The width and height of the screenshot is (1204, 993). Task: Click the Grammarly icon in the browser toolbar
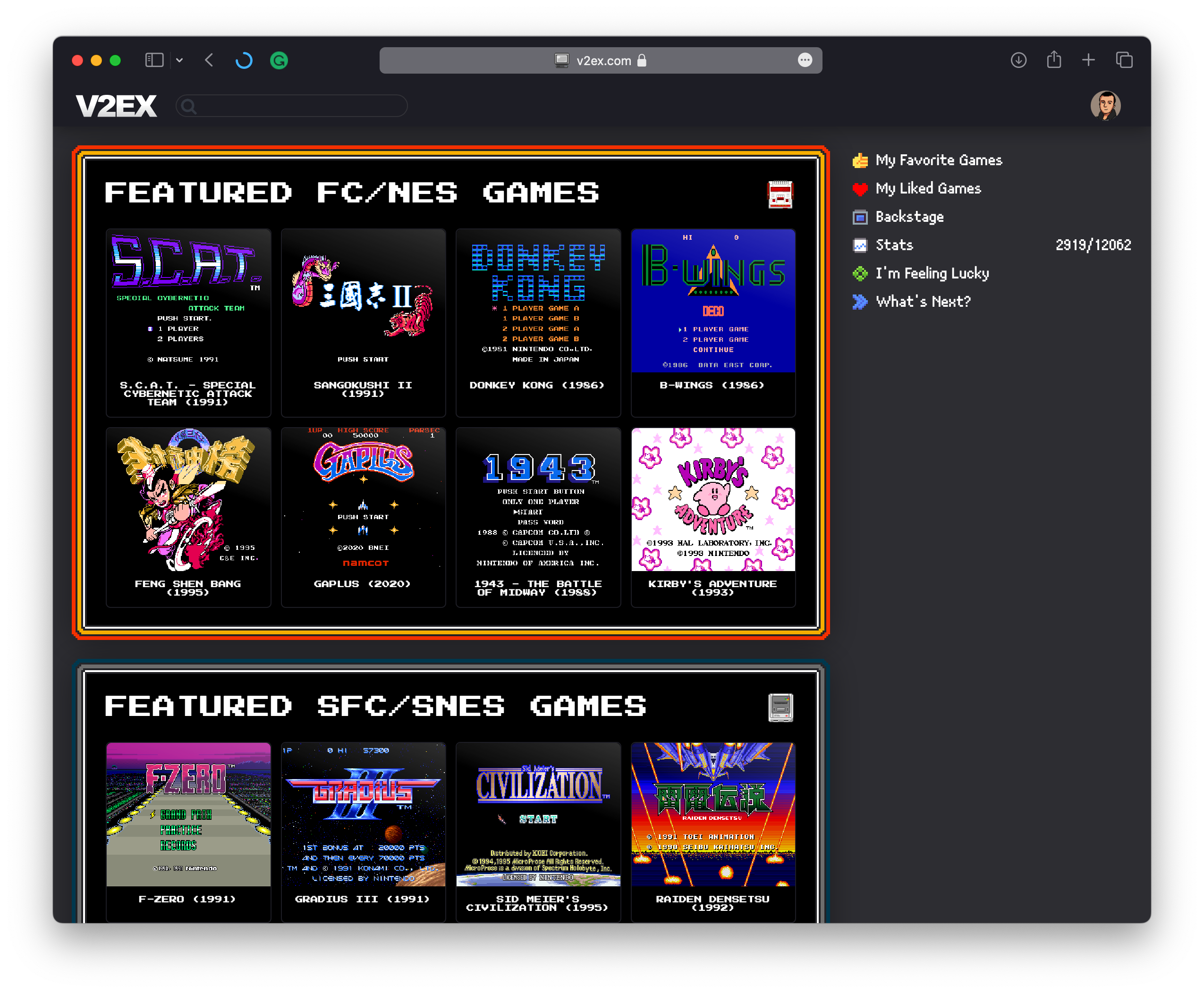click(279, 59)
